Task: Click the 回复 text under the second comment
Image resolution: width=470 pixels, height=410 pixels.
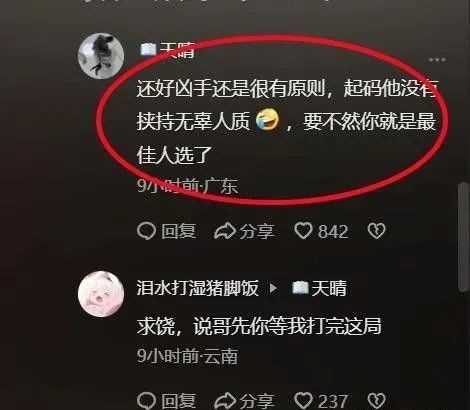Action: [179, 401]
